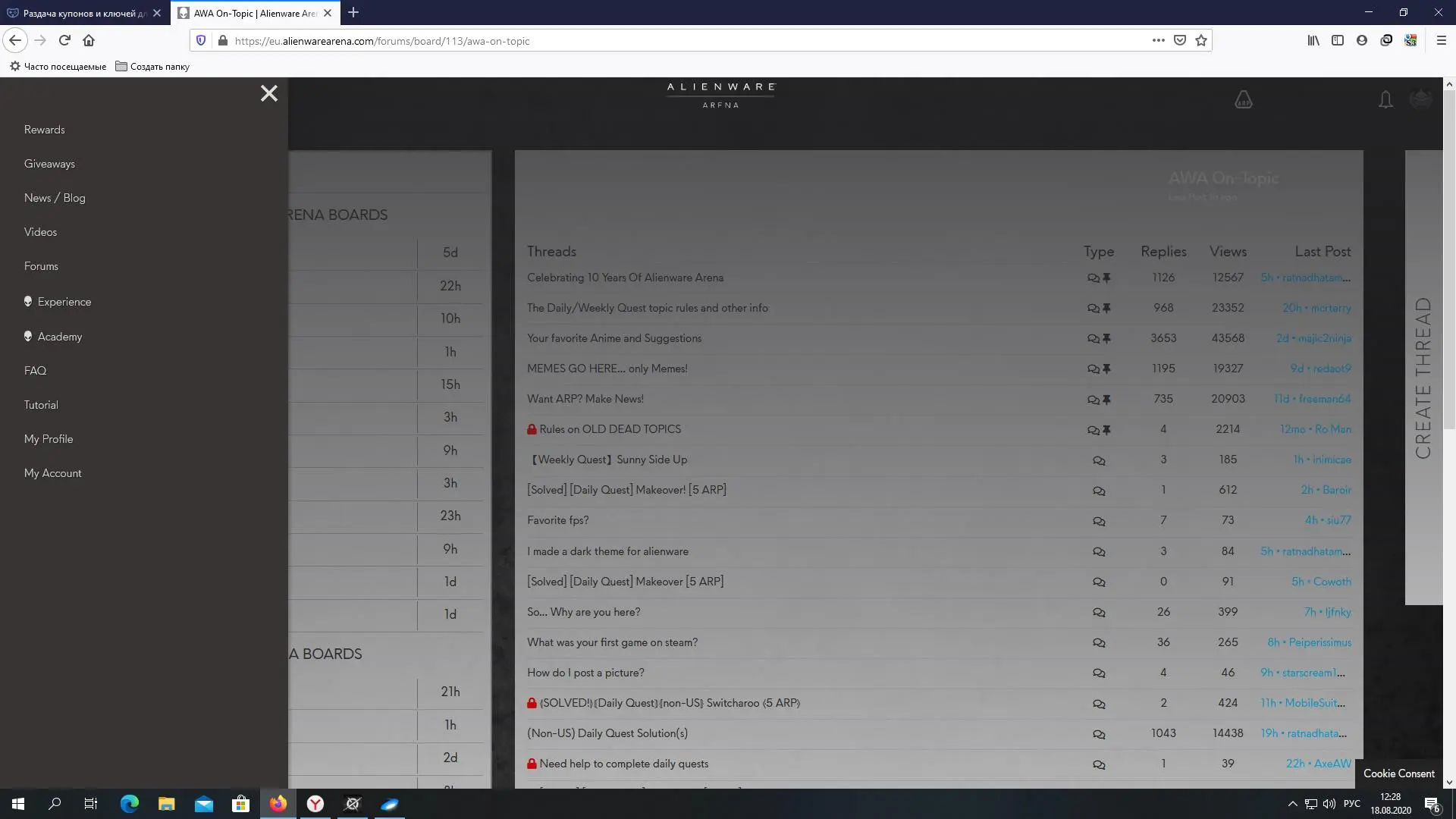Open Cookie Consent button

(1398, 773)
